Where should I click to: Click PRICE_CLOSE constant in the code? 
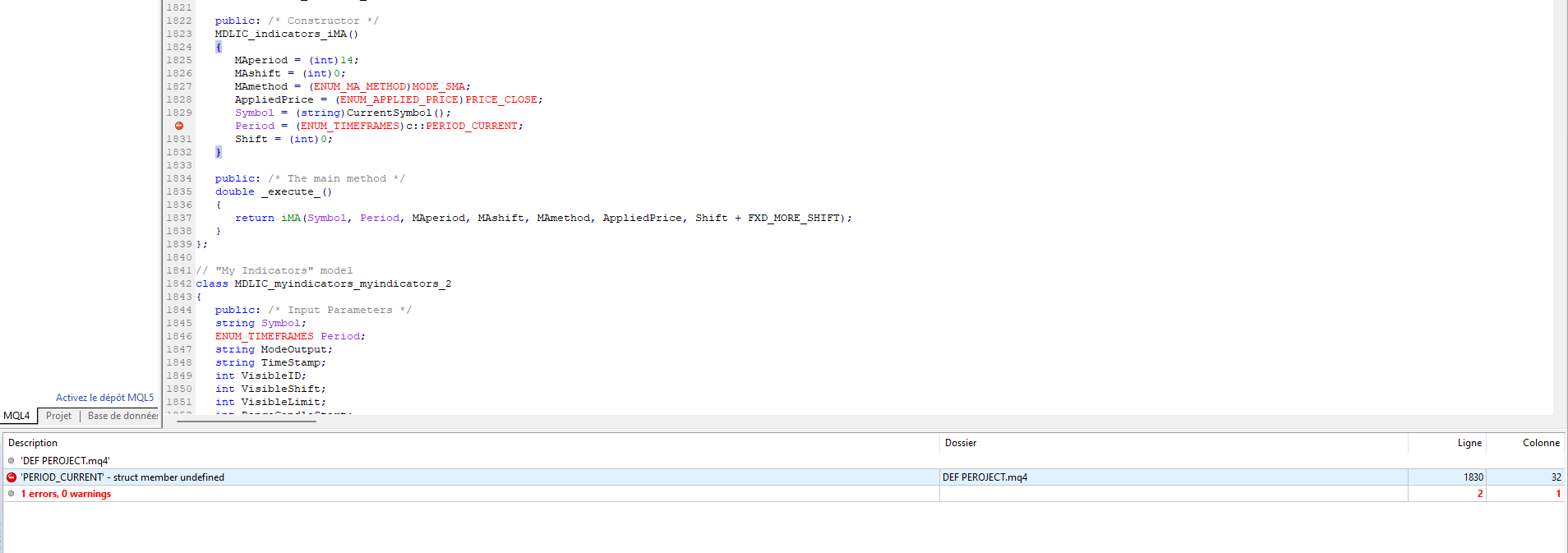[501, 99]
